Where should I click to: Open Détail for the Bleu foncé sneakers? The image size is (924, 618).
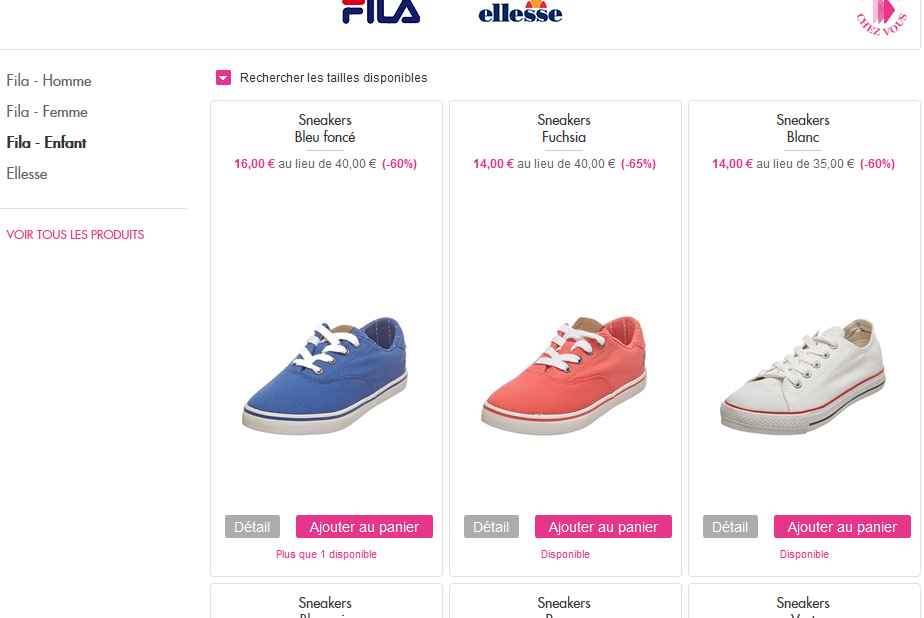(252, 527)
